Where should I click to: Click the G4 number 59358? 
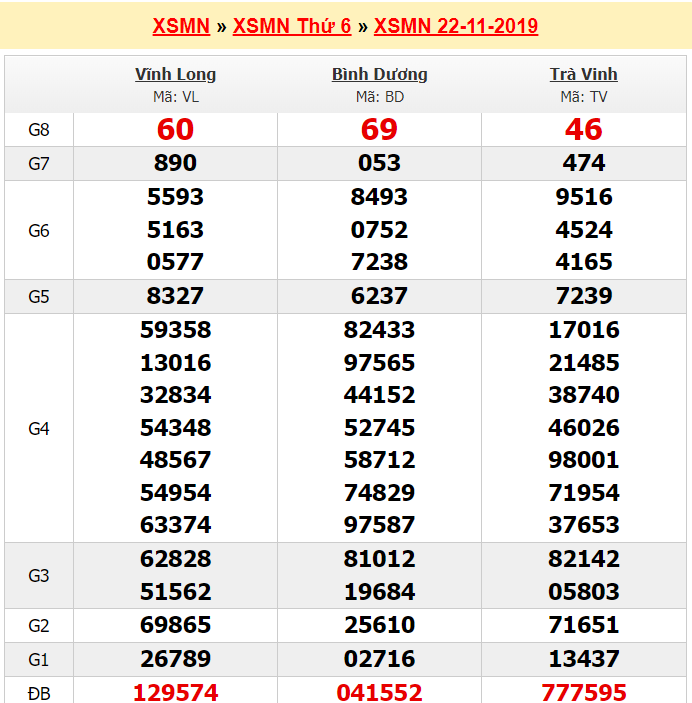pyautogui.click(x=175, y=330)
